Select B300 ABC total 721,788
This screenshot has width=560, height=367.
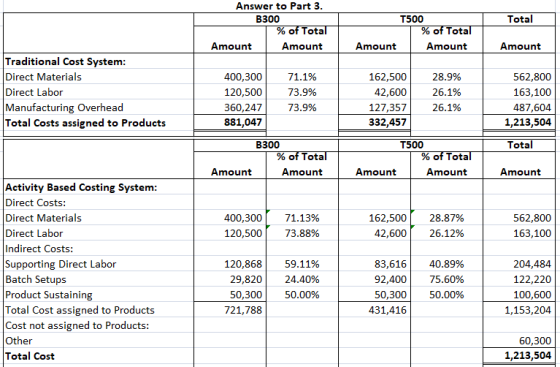(243, 310)
